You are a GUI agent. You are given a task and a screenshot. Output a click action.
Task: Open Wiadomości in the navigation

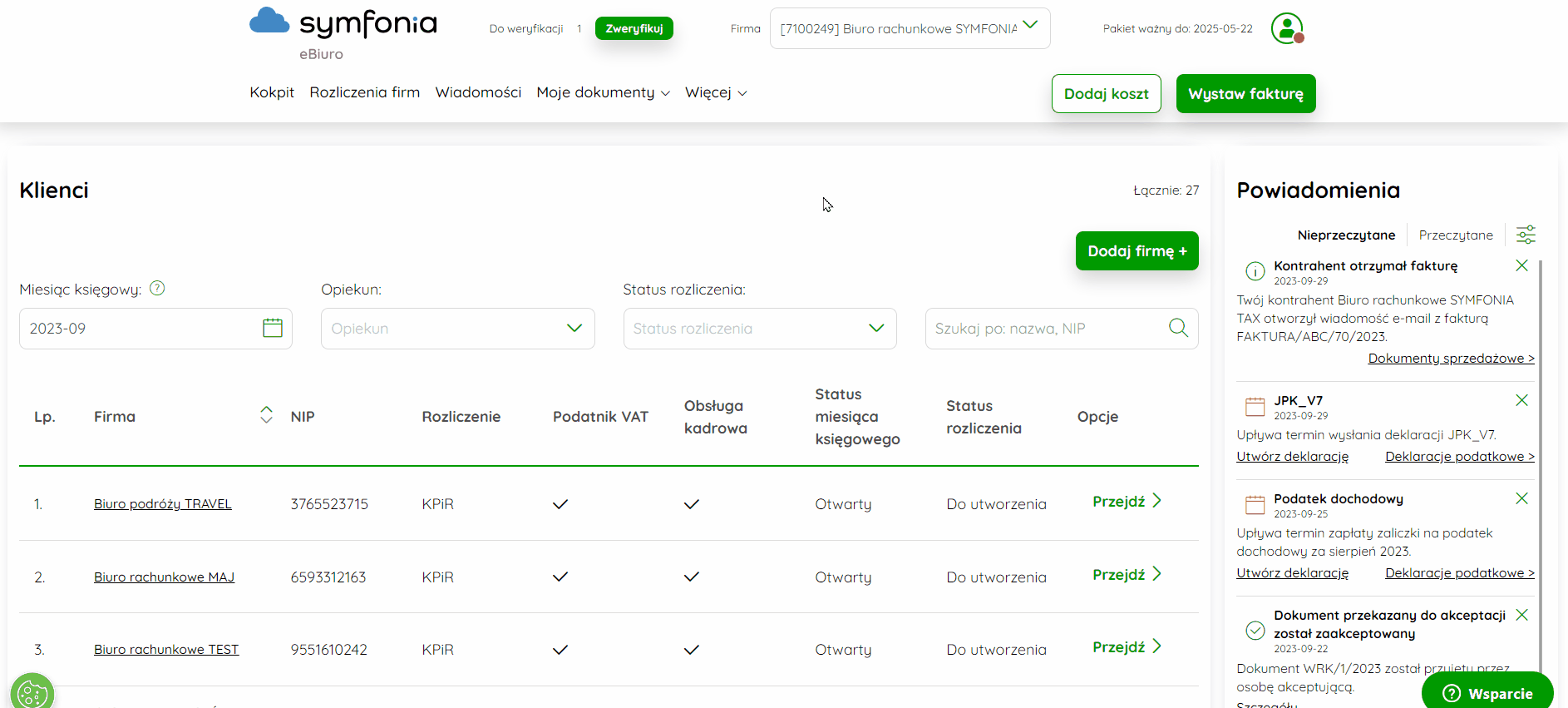[478, 92]
